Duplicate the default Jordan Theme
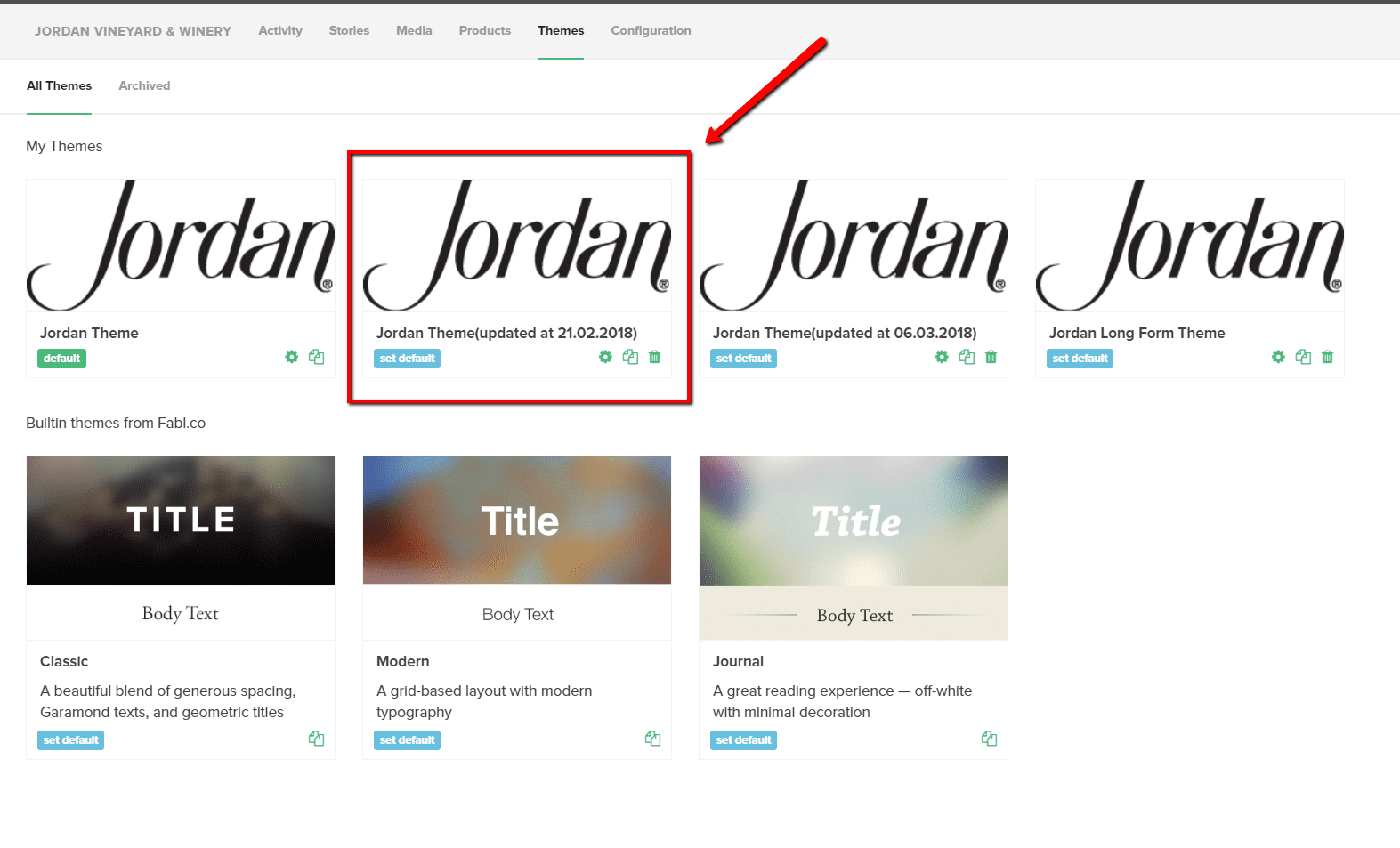Viewport: 1400px width, 848px height. pyautogui.click(x=316, y=357)
